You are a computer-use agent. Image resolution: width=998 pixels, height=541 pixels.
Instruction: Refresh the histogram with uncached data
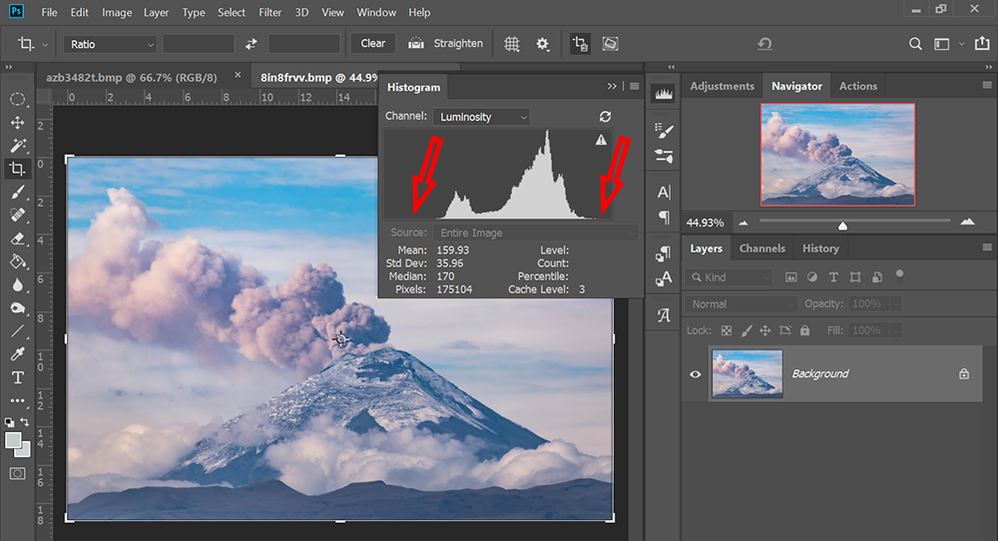[604, 117]
